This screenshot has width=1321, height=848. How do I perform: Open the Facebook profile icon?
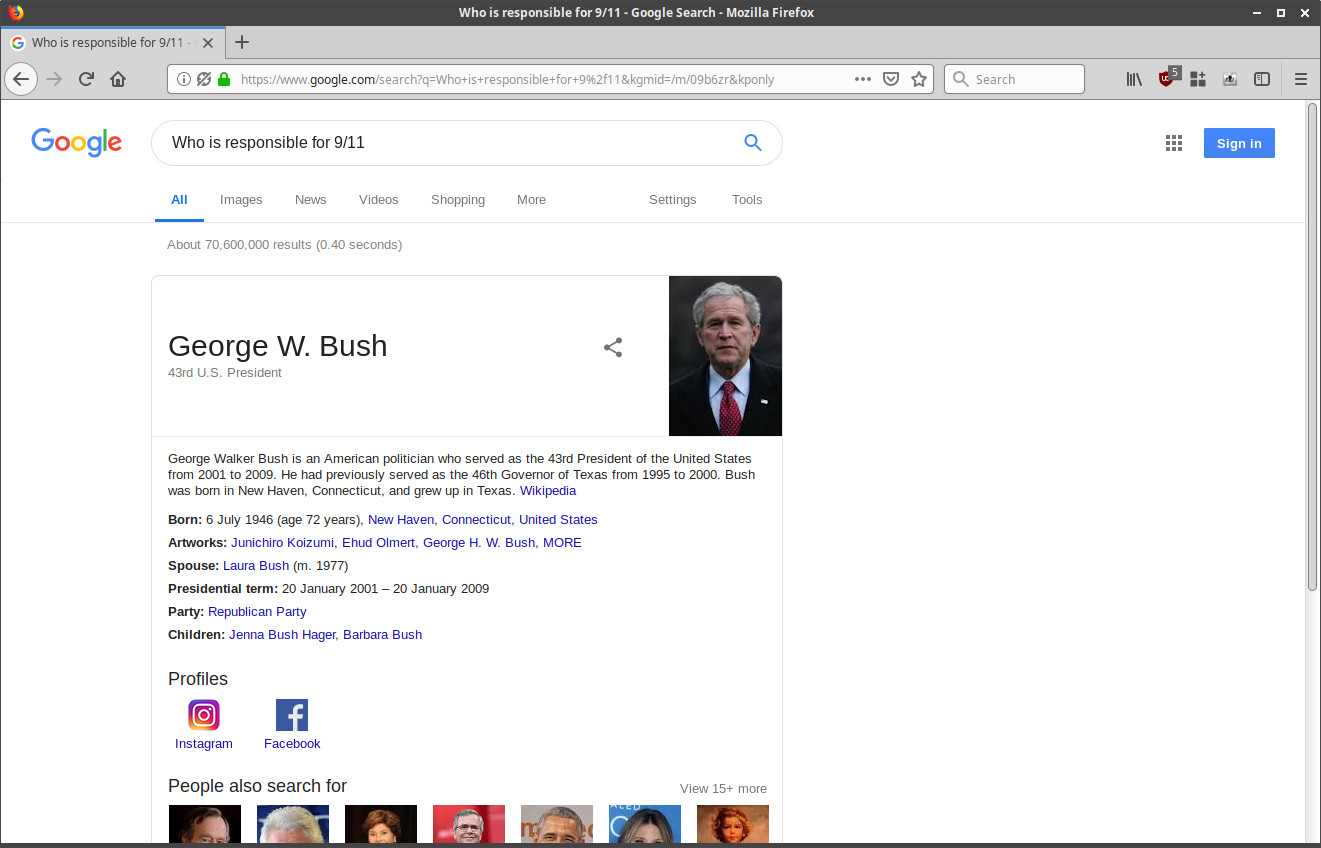292,715
